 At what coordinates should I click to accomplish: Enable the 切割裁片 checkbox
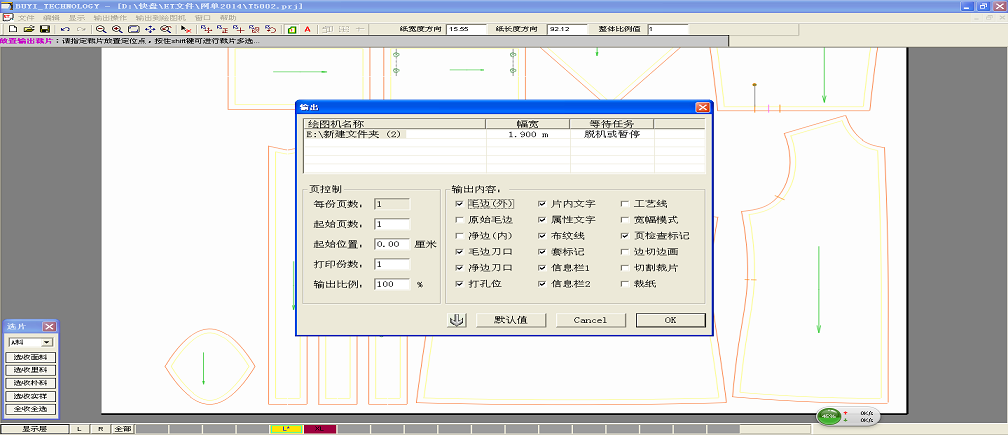click(625, 268)
